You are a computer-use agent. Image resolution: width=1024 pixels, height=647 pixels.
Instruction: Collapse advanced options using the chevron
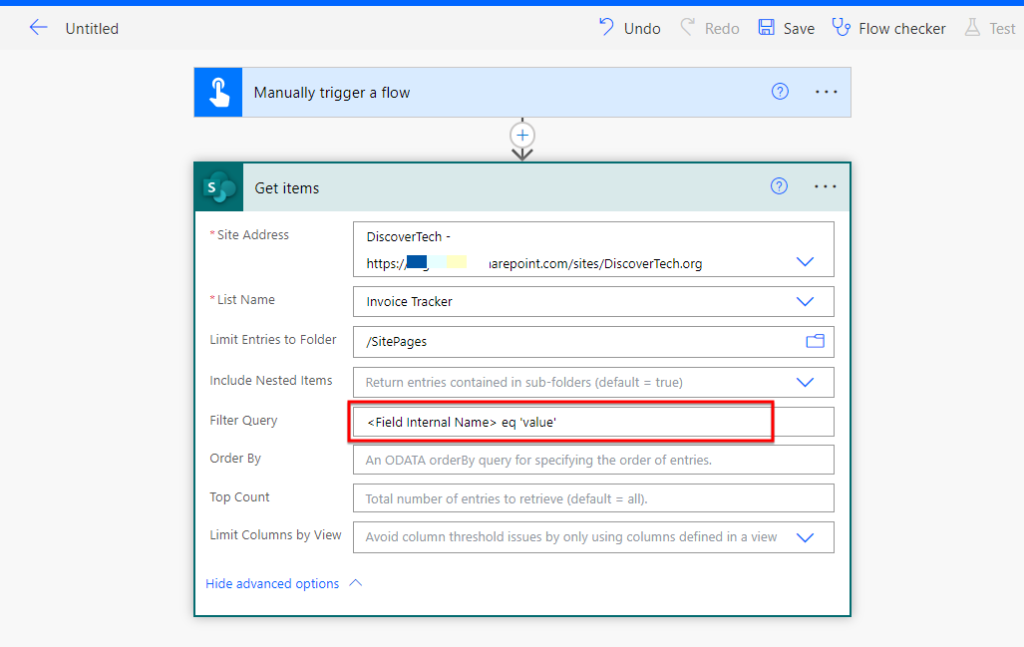pos(355,582)
